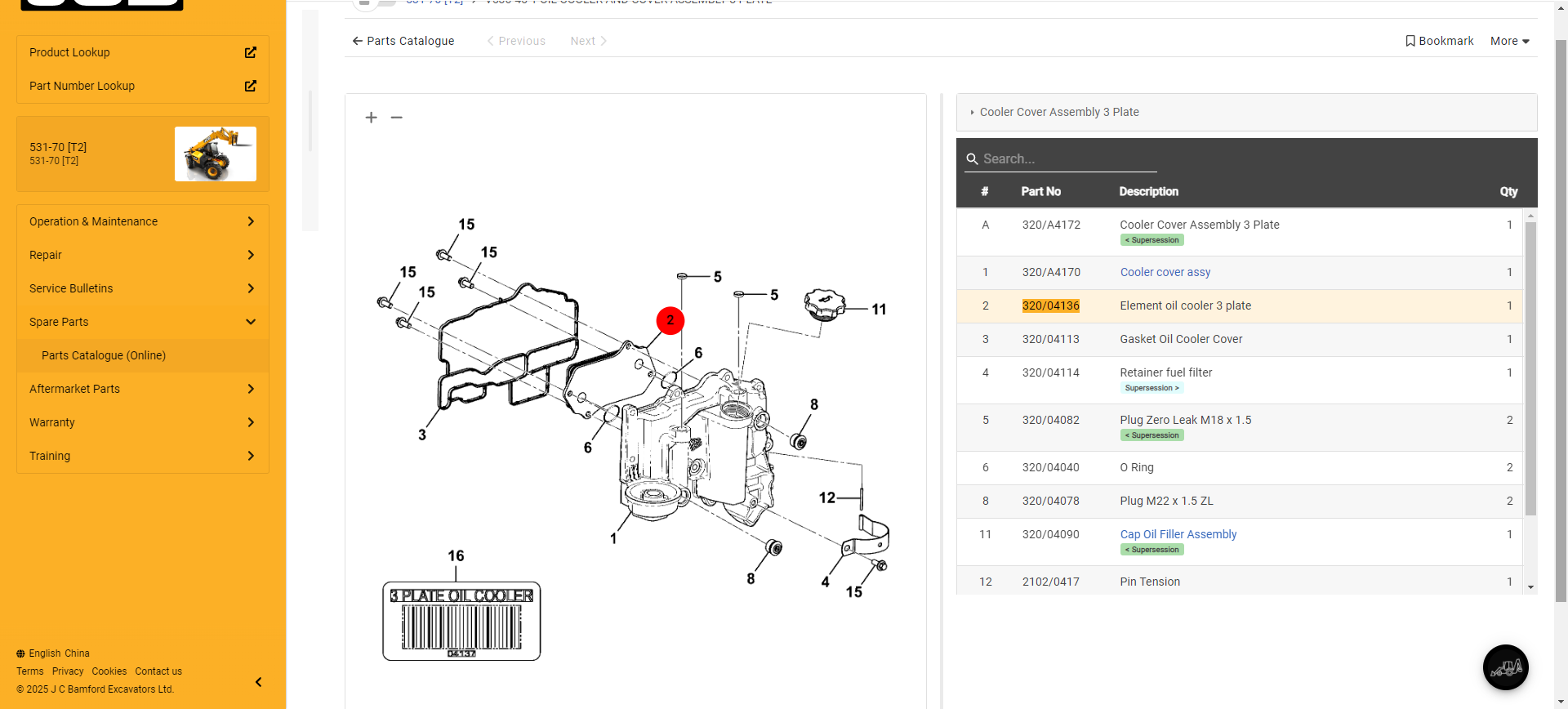This screenshot has height=709, width=1568.
Task: Open the floating machine chat icon
Action: click(1505, 667)
